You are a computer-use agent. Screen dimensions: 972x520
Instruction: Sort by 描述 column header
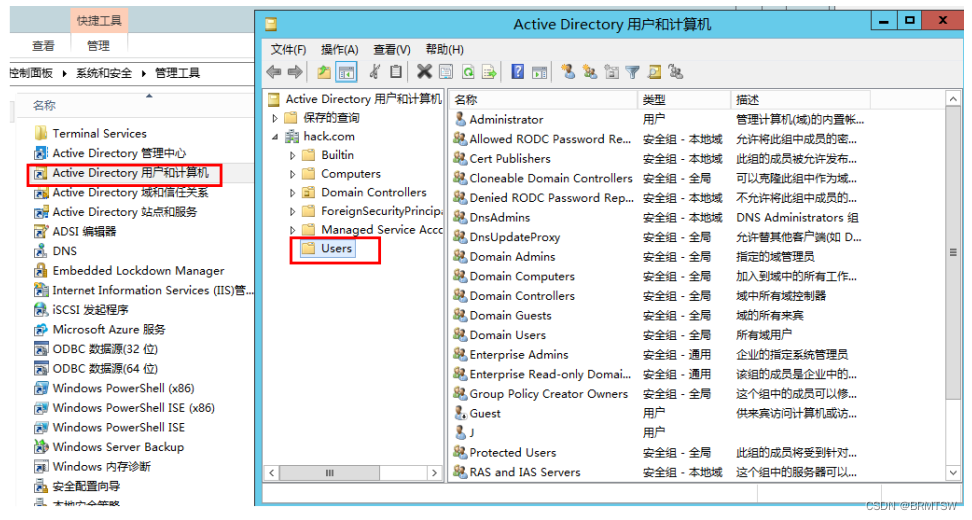(x=801, y=100)
